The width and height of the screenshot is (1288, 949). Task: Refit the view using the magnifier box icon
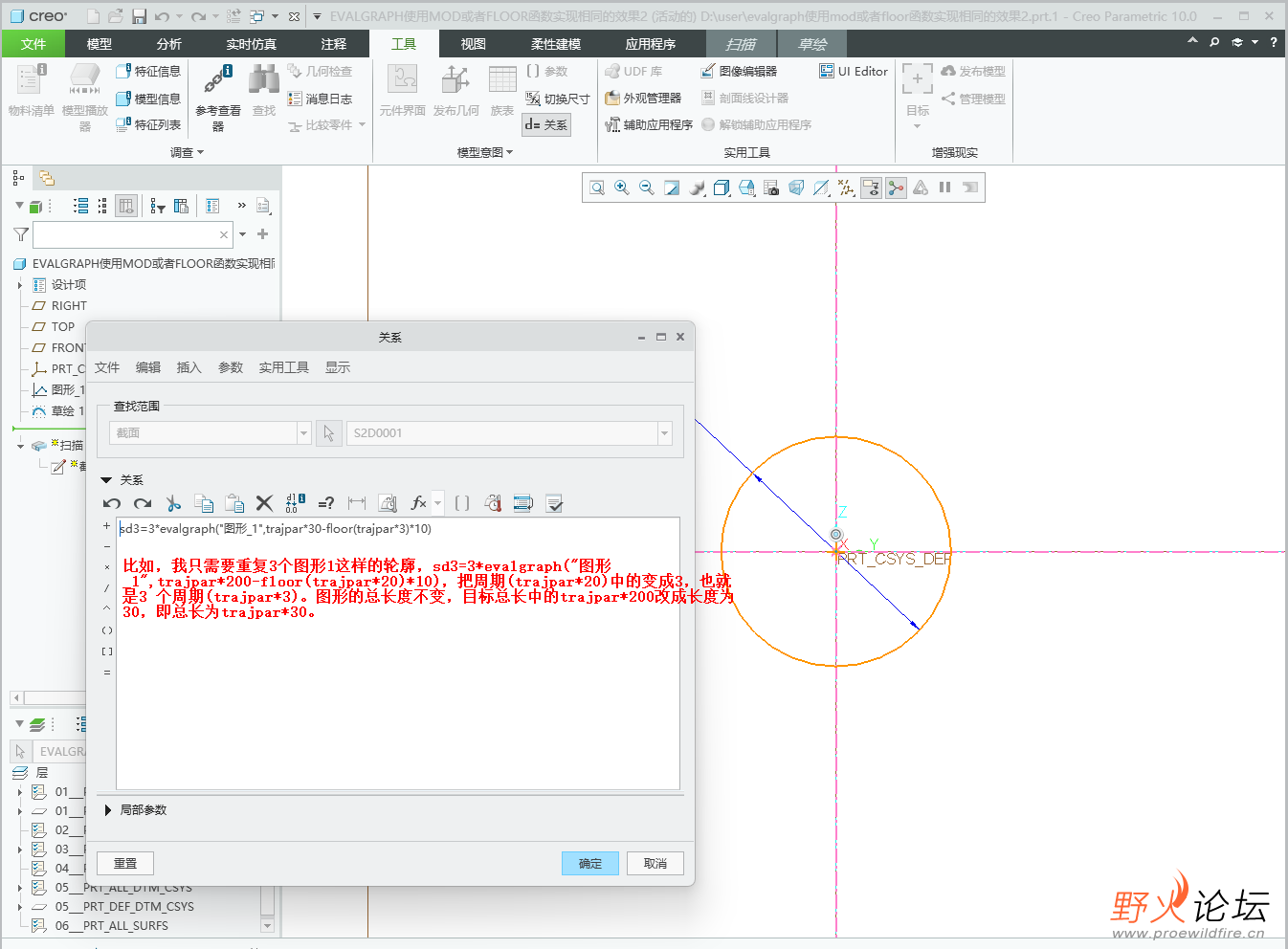pos(597,188)
